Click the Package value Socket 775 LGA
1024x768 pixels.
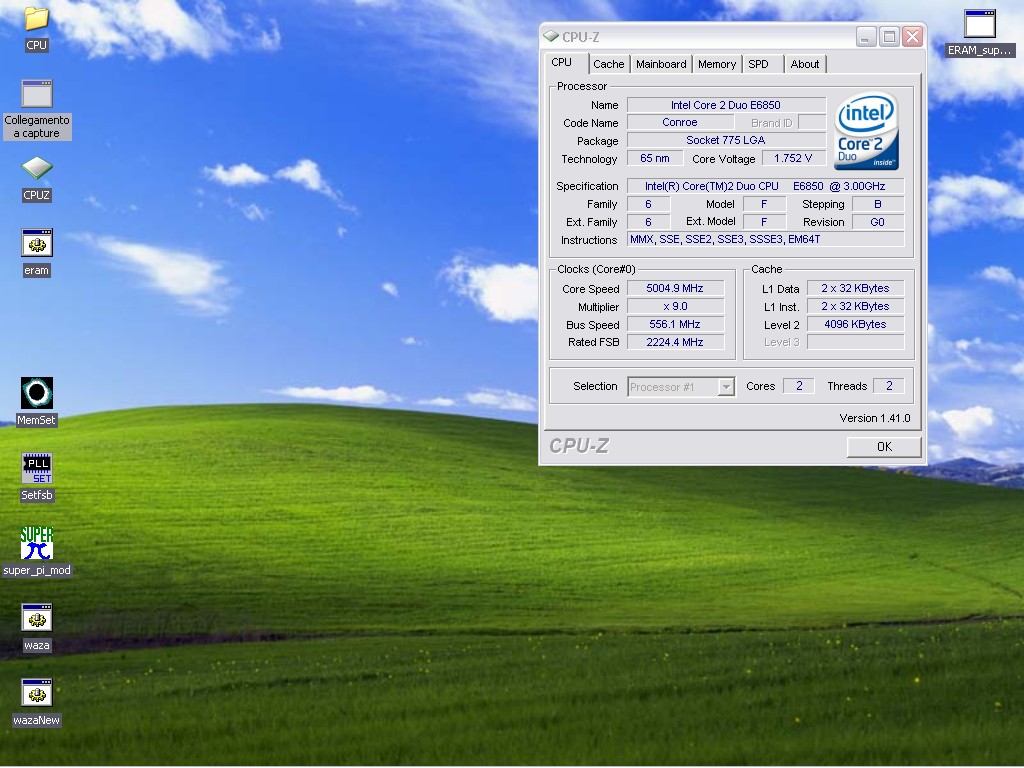click(x=726, y=140)
